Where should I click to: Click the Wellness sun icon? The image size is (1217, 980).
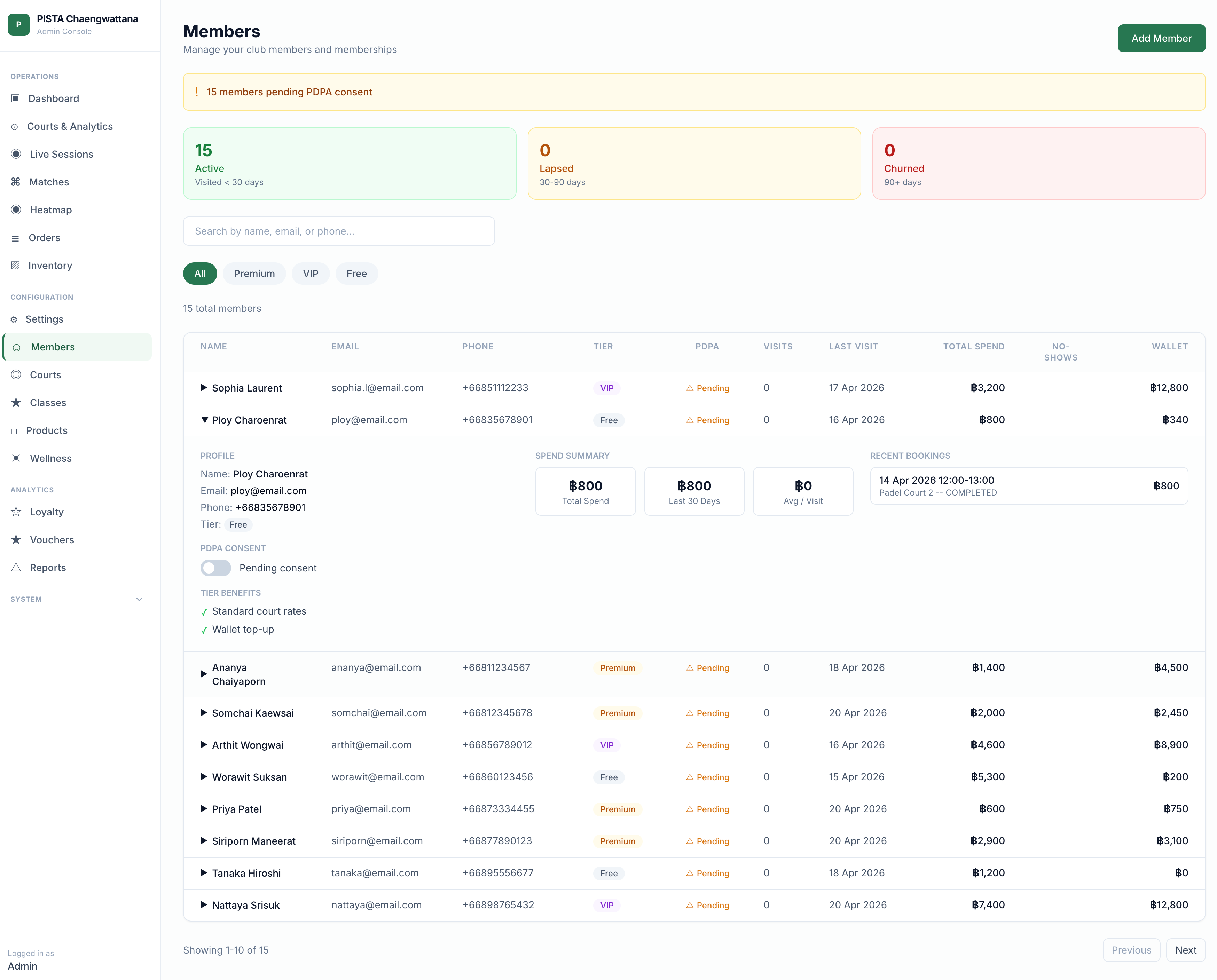point(16,458)
